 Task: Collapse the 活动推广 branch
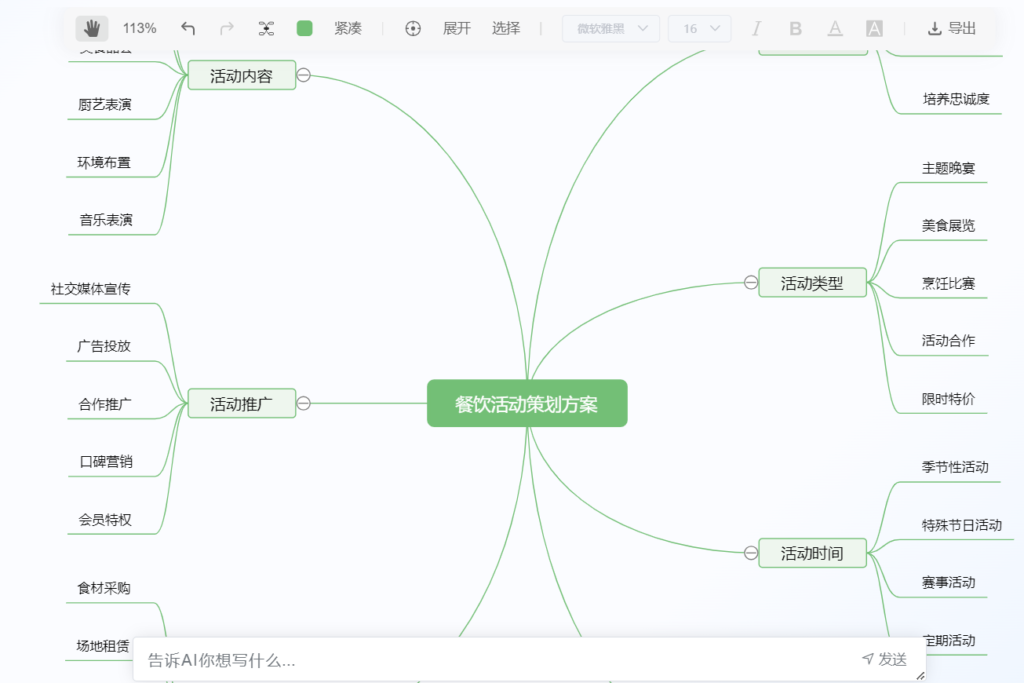point(304,404)
